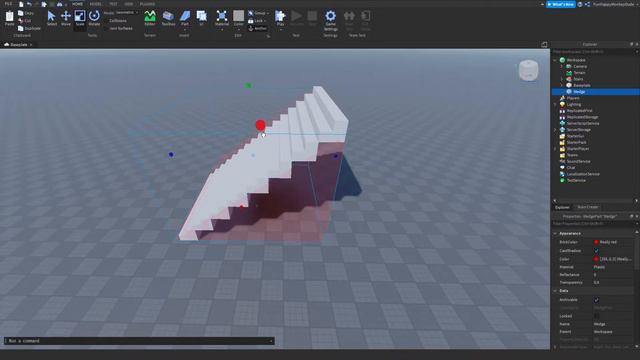Collapse the Appearance properties section
Screen dimensions: 640x360
pos(555,233)
